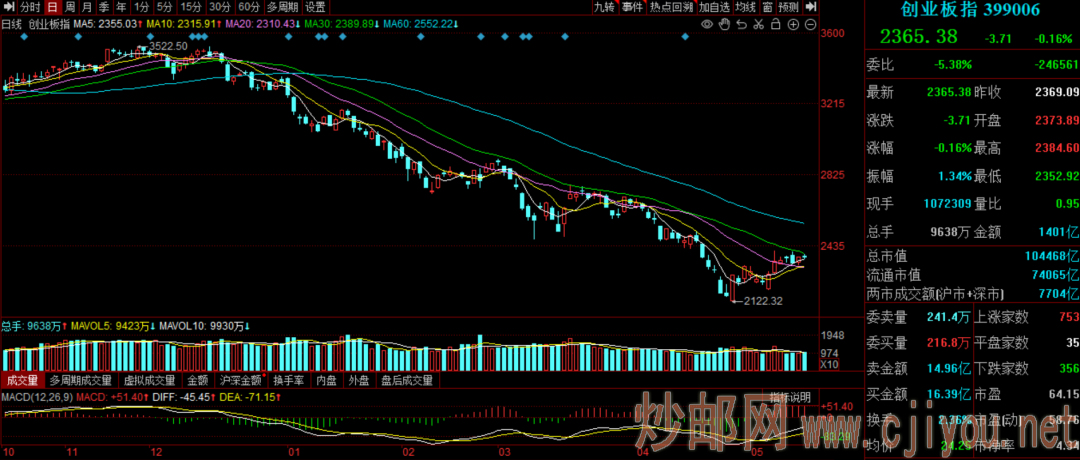This screenshot has height=460, width=1080.
Task: Open 热点回溯 hotspot review dropdown
Action: (672, 8)
